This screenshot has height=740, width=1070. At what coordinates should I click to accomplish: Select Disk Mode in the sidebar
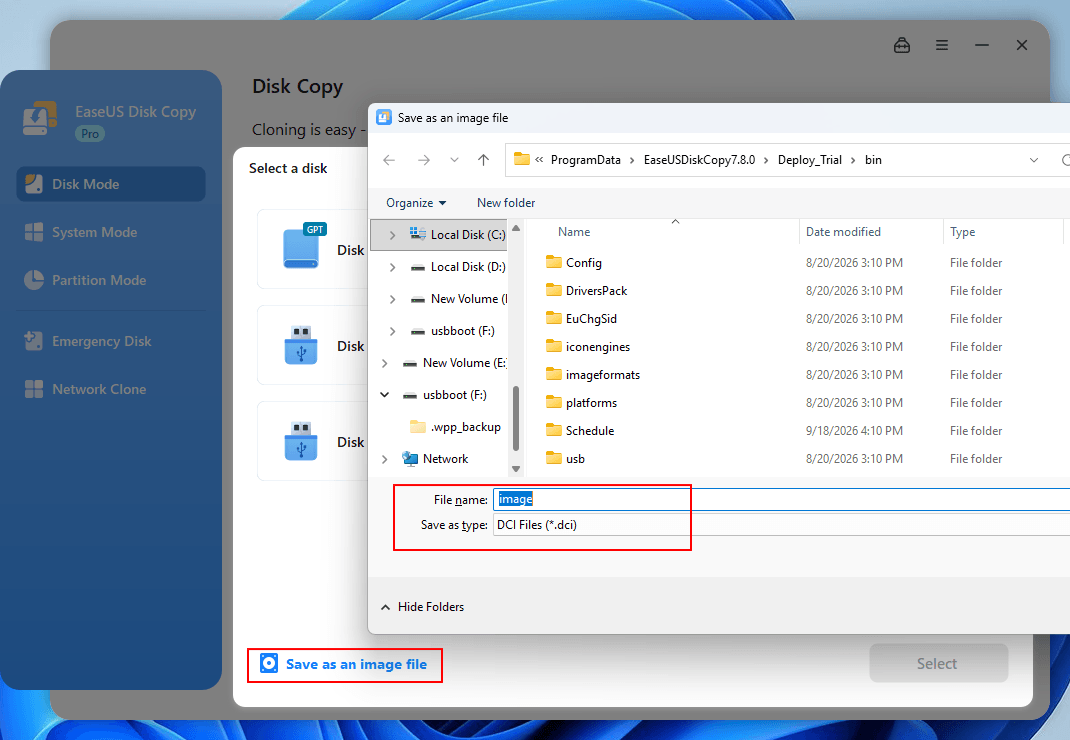click(111, 184)
